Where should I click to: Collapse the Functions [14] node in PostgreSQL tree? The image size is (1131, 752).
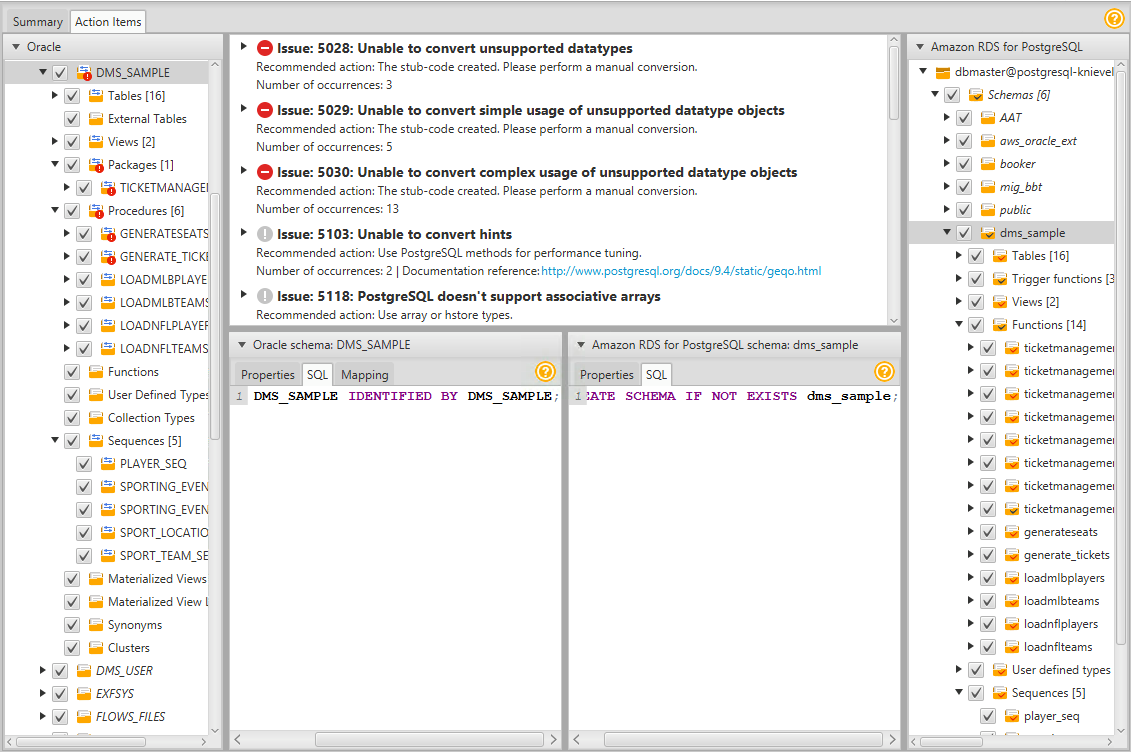[x=959, y=324]
